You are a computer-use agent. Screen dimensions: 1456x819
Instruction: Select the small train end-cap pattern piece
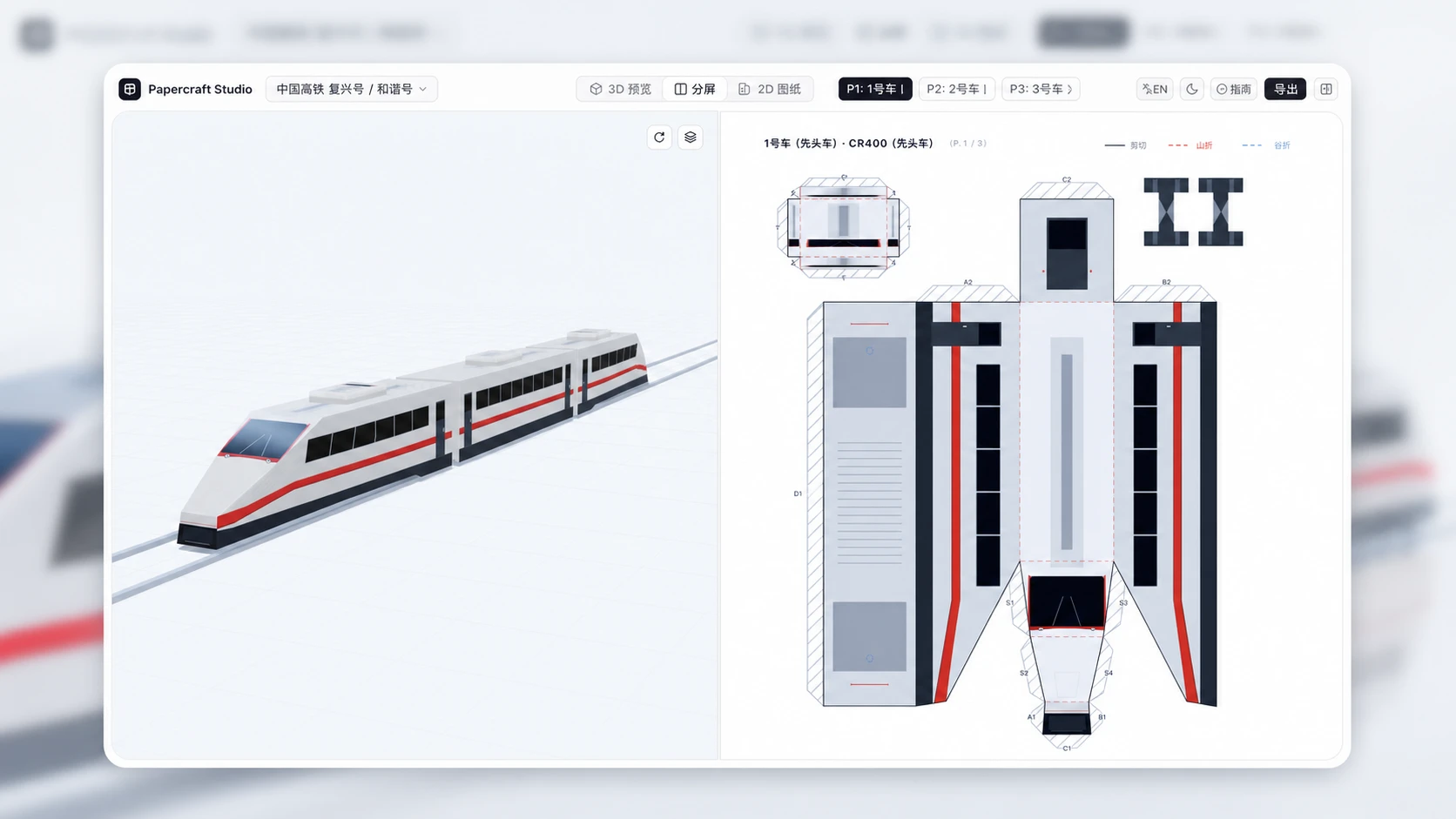843,227
